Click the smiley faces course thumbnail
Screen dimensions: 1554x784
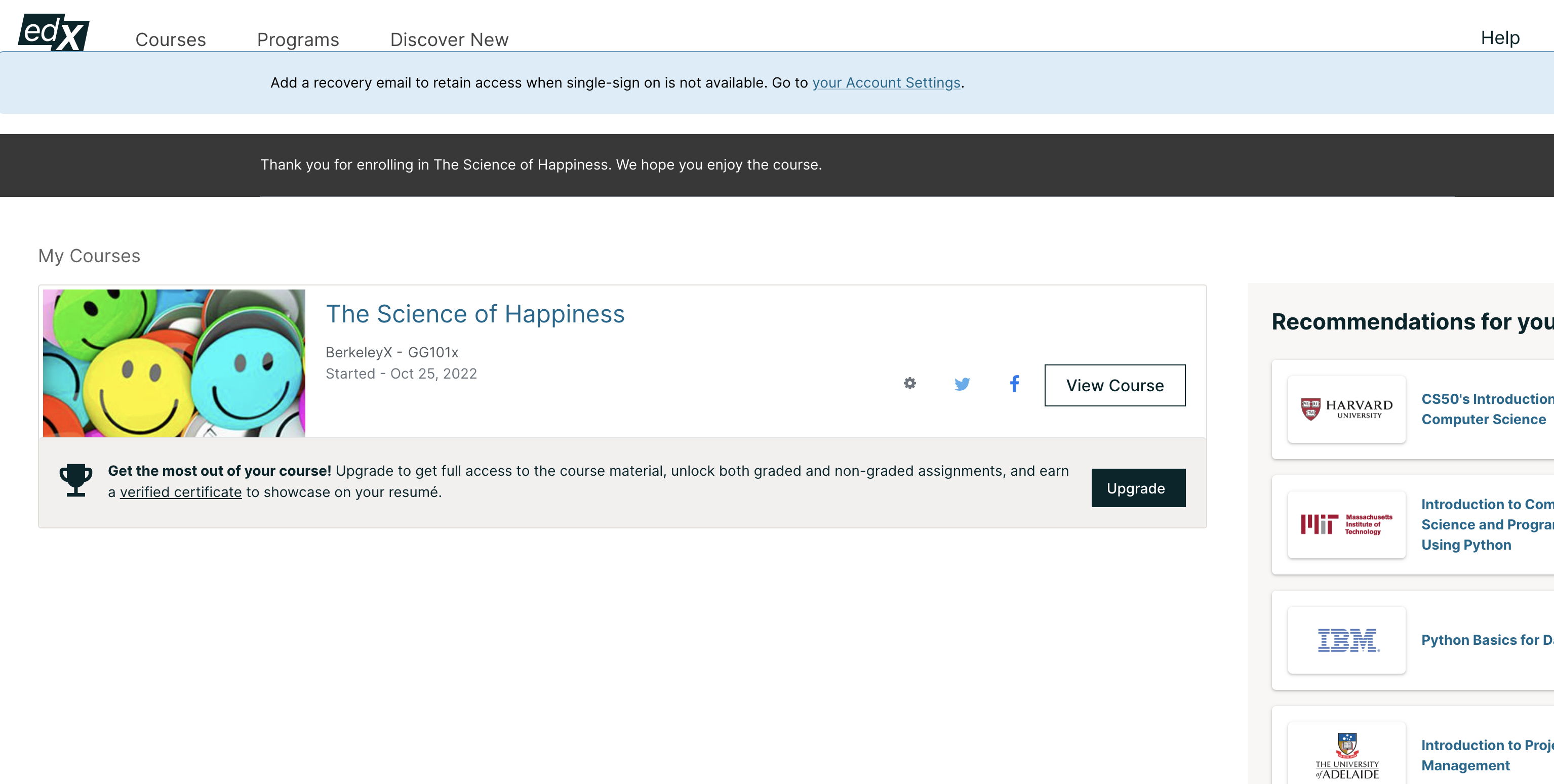click(174, 363)
